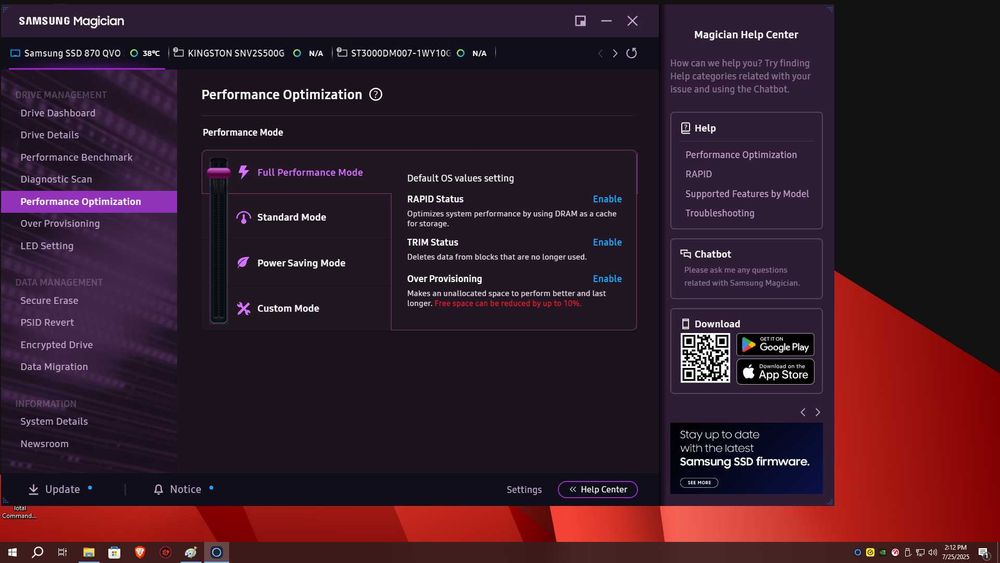Open Drive Dashboard in the sidebar

[x=58, y=113]
